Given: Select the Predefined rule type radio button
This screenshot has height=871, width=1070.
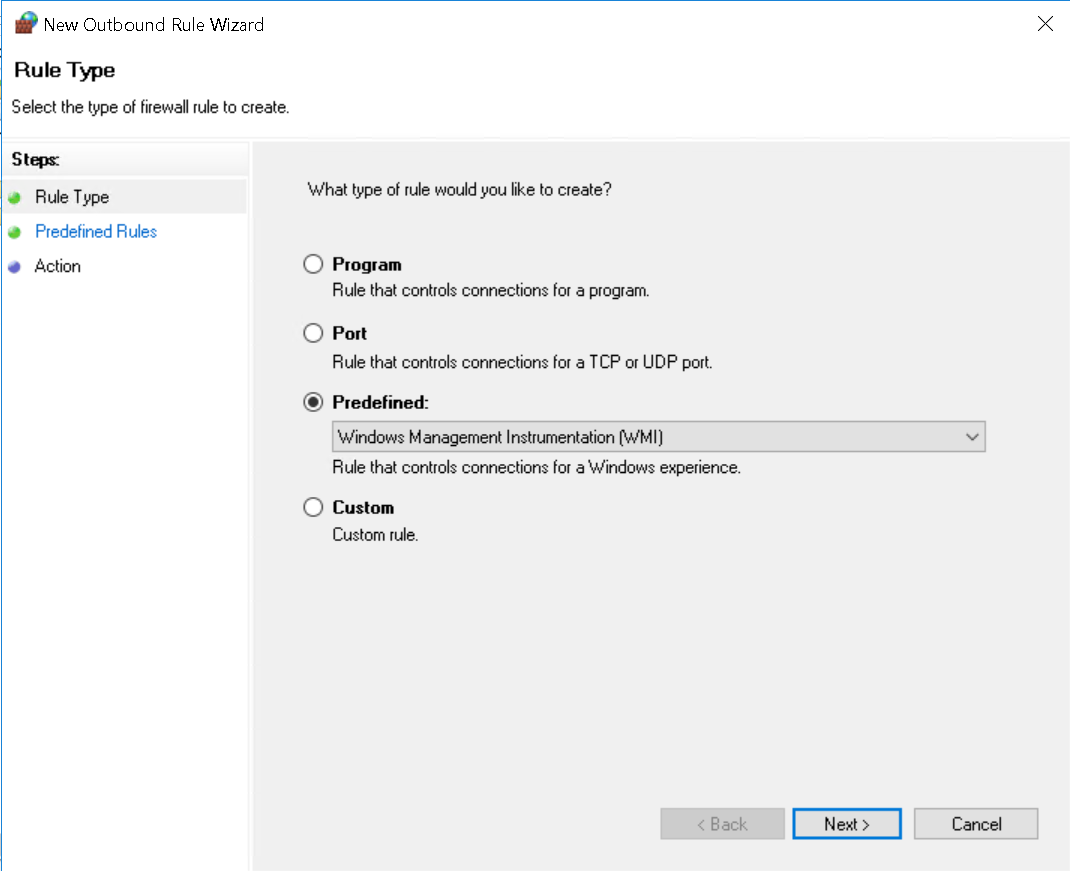Looking at the screenshot, I should 313,402.
